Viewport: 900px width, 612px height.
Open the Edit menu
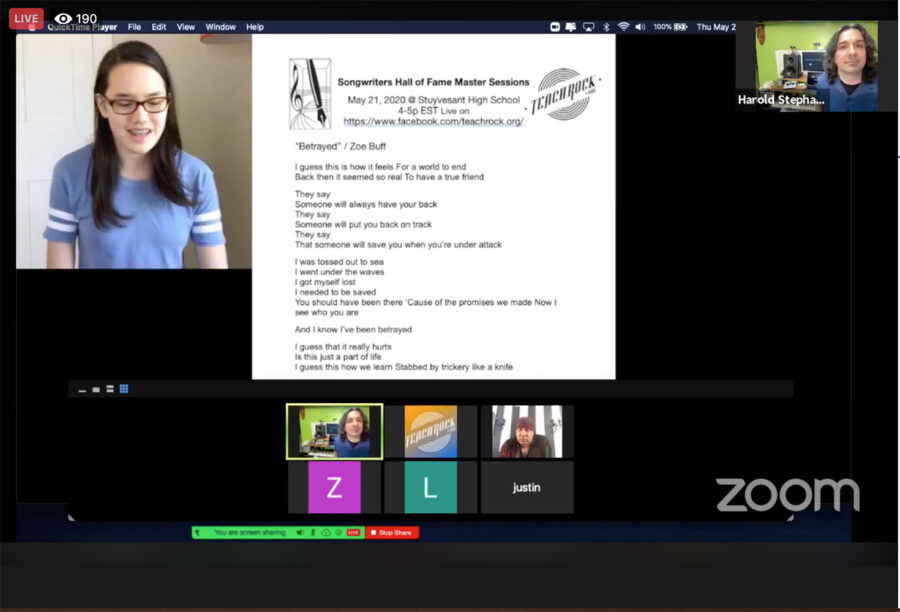[159, 27]
